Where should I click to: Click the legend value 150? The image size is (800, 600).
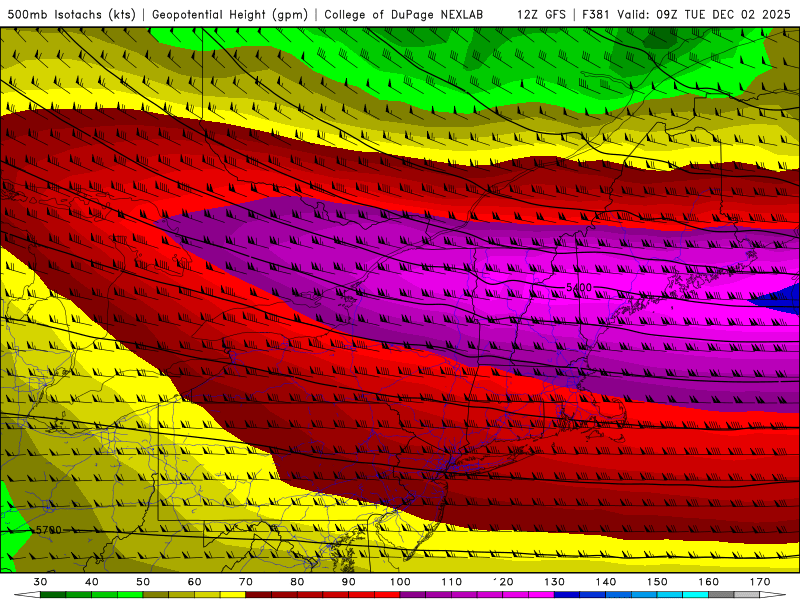657,582
